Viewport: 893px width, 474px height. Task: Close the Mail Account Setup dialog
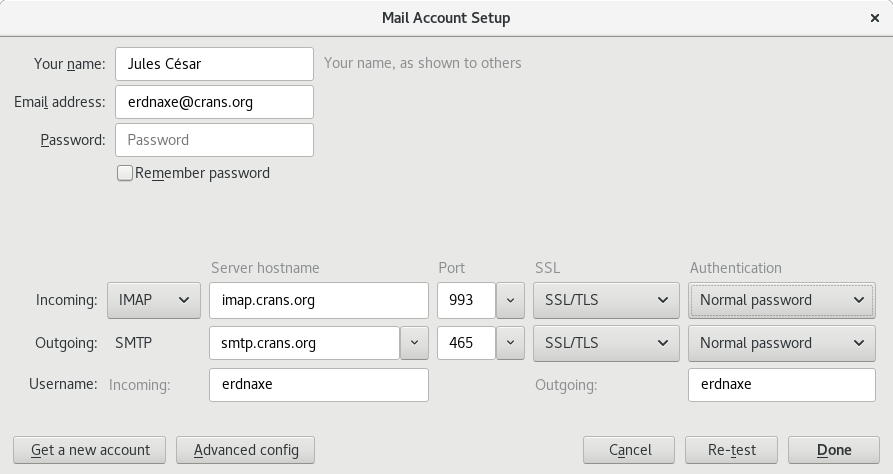(x=875, y=18)
